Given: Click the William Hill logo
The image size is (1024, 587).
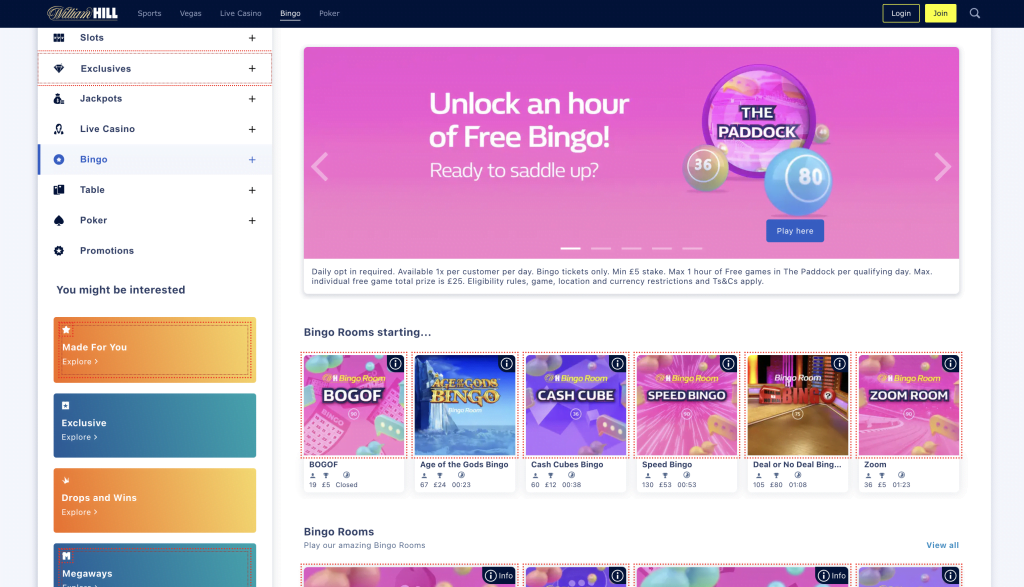Looking at the screenshot, I should pyautogui.click(x=82, y=13).
